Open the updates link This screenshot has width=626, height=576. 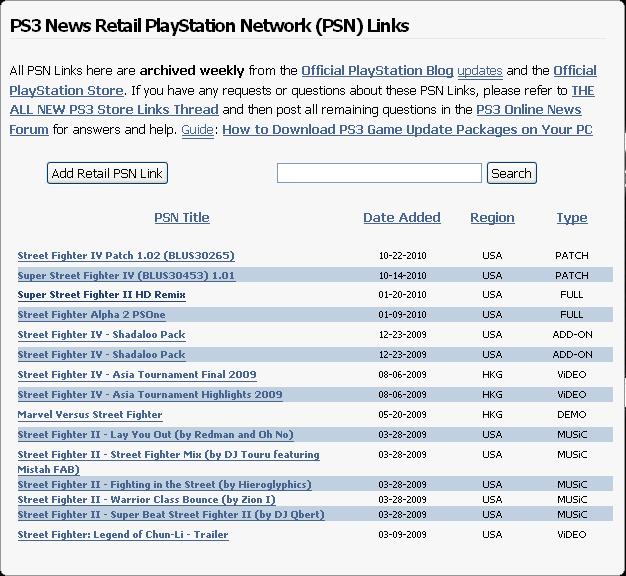coord(480,71)
